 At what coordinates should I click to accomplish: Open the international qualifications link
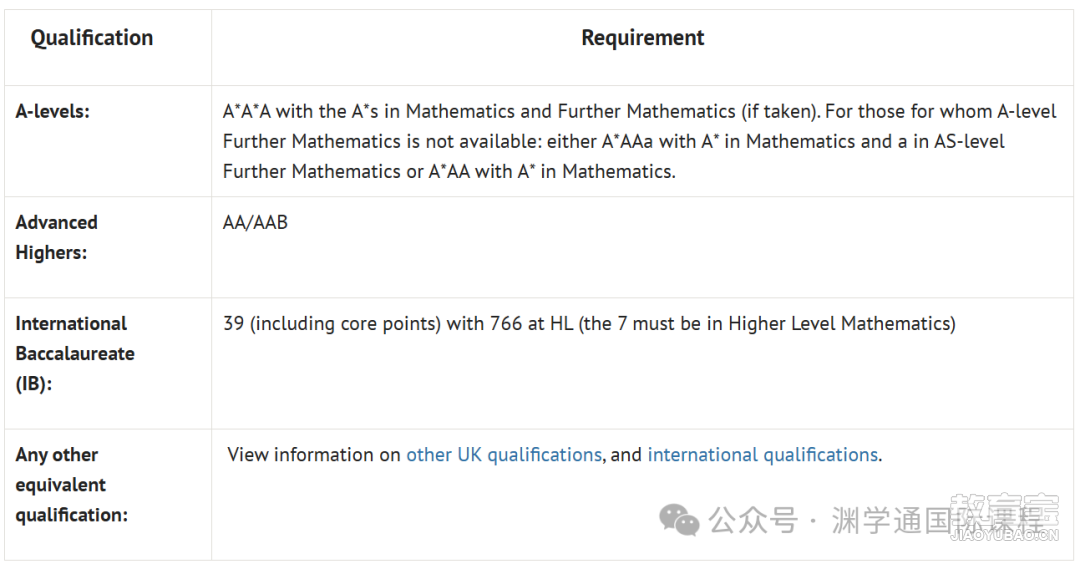pyautogui.click(x=762, y=455)
